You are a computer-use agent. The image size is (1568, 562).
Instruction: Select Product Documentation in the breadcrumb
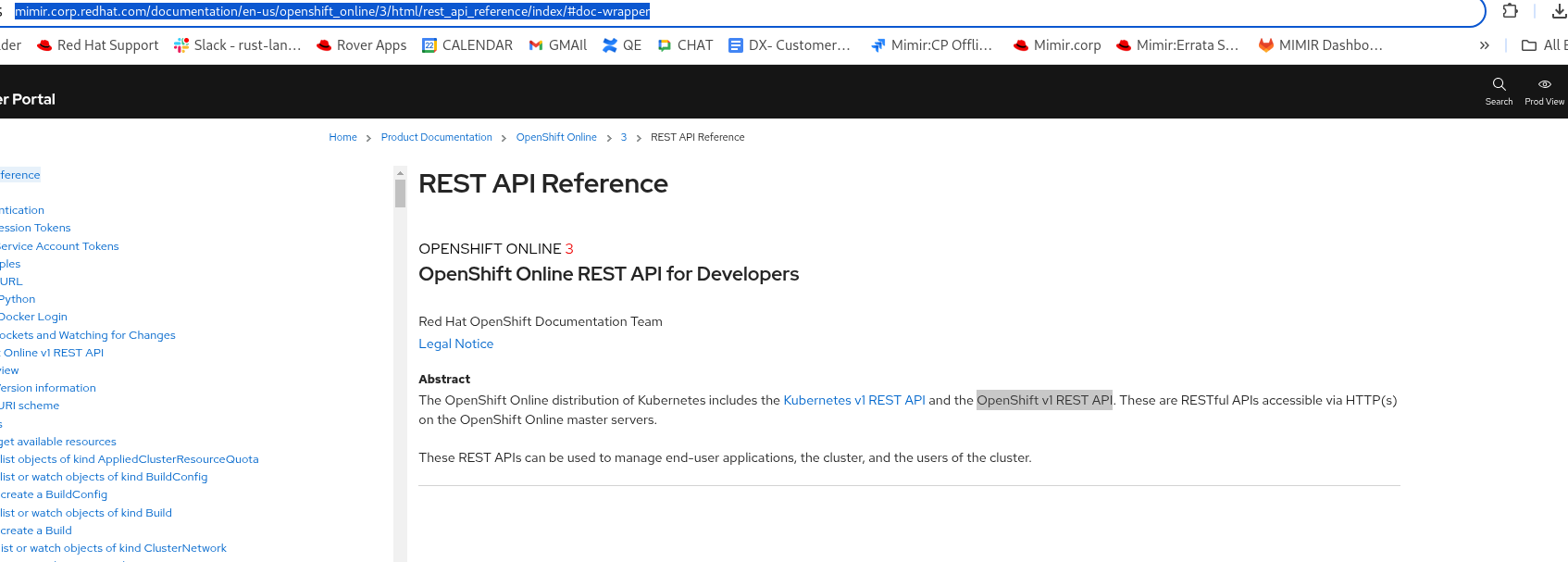pyautogui.click(x=436, y=137)
